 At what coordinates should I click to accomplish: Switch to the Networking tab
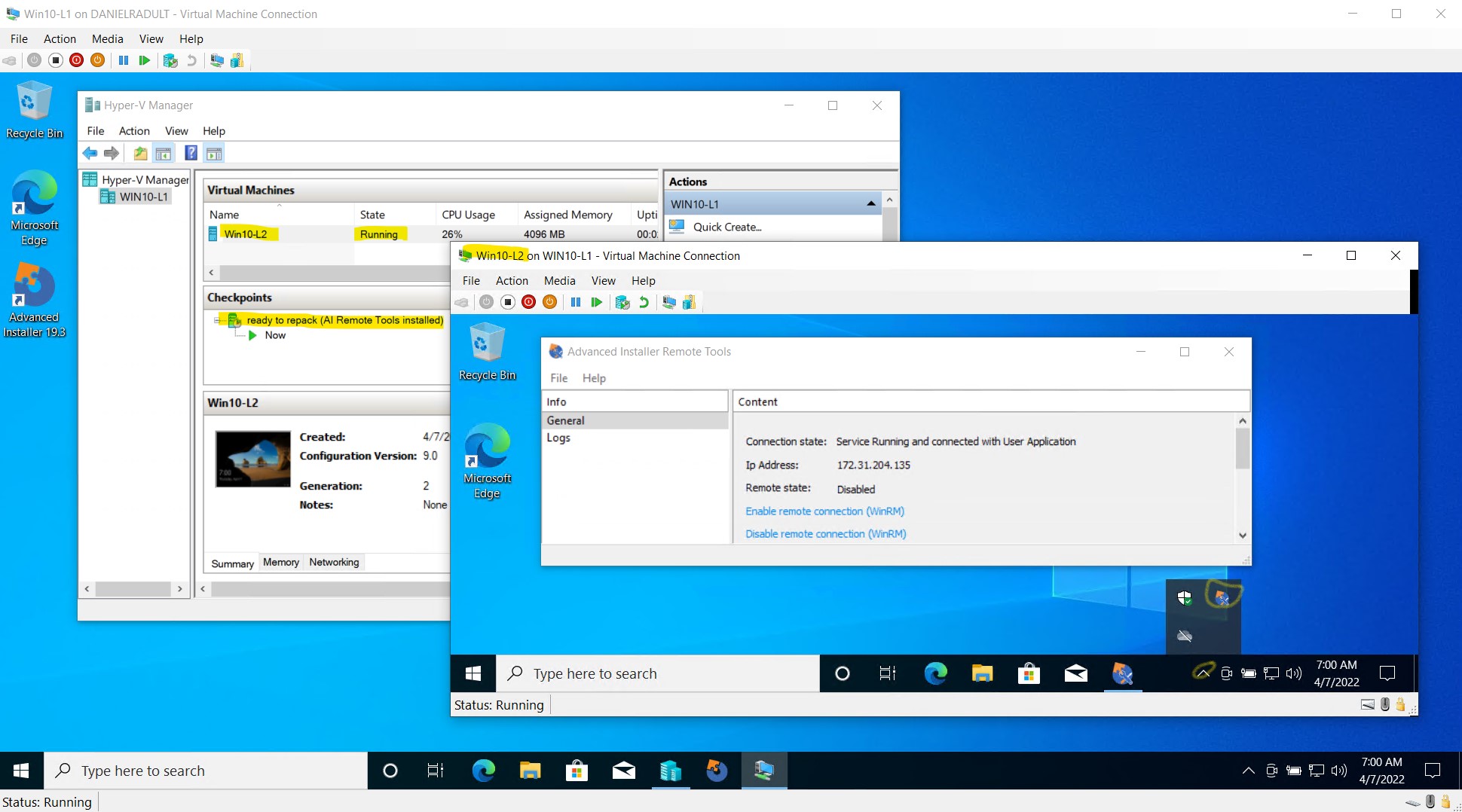tap(334, 562)
